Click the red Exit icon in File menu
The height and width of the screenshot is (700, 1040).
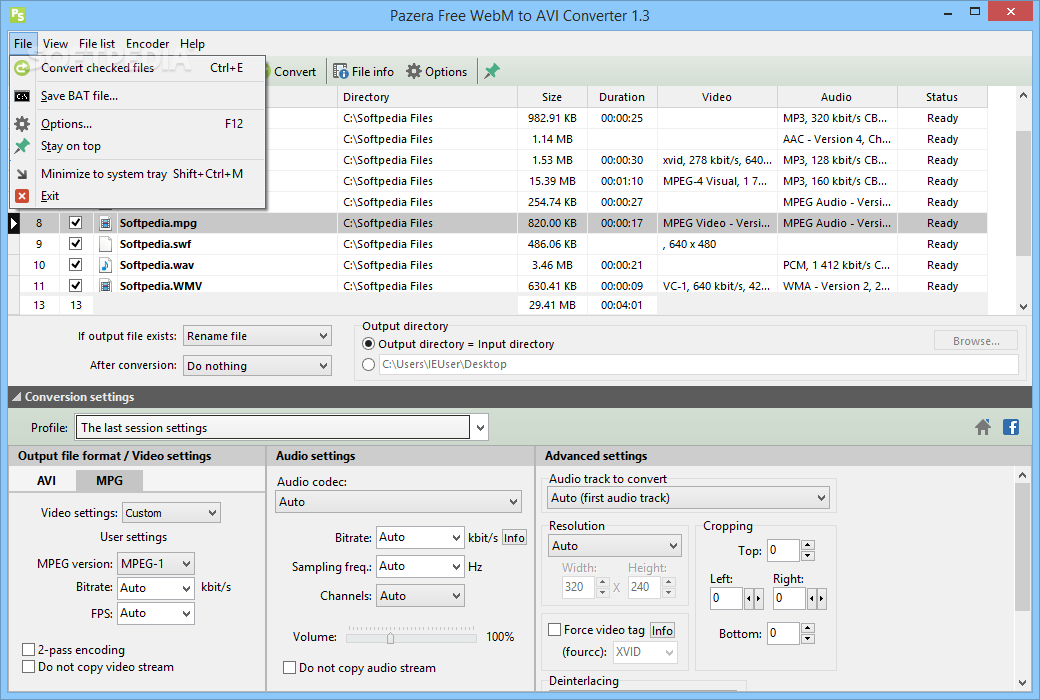point(22,196)
